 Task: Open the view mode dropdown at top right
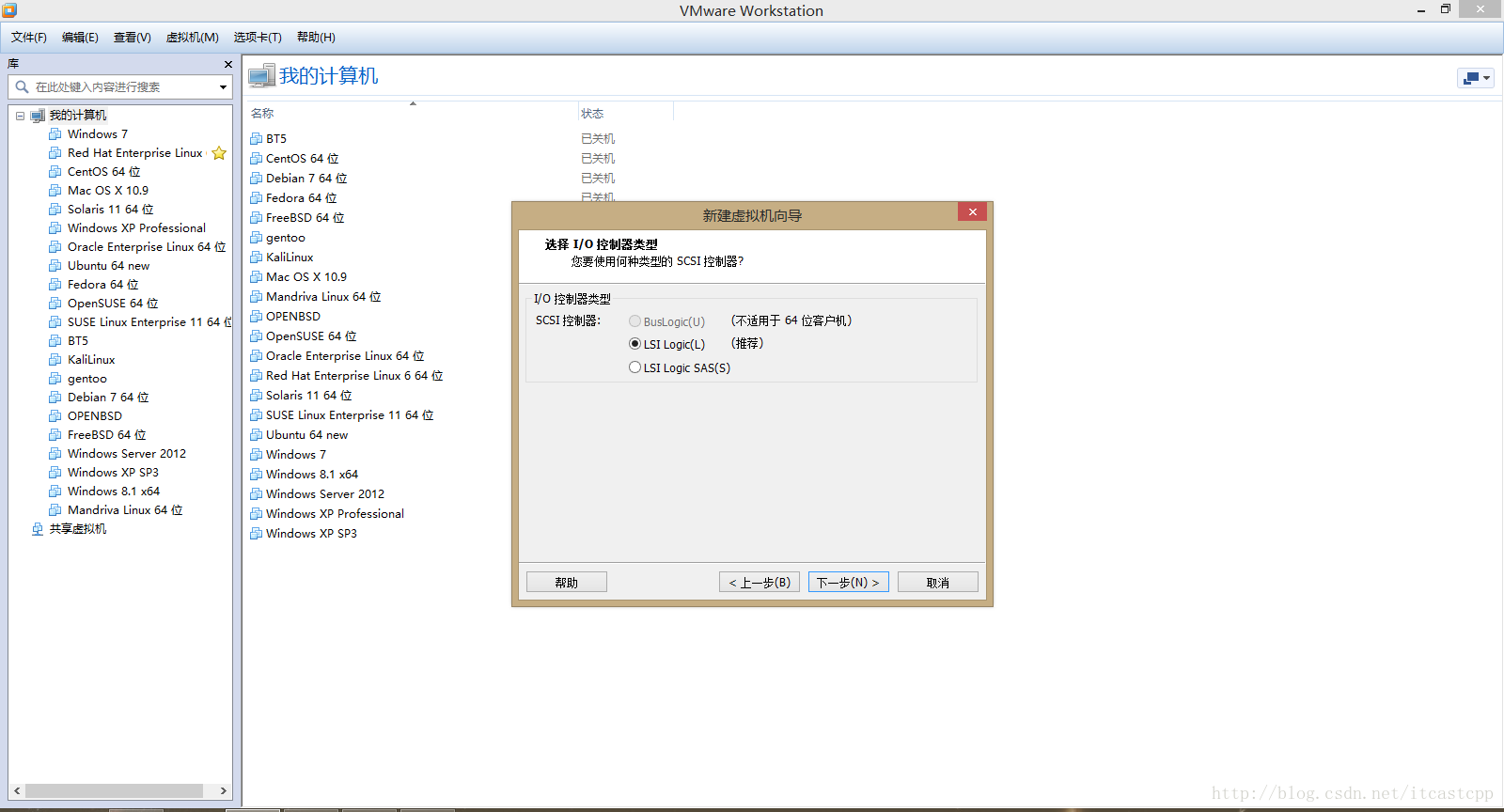1475,78
